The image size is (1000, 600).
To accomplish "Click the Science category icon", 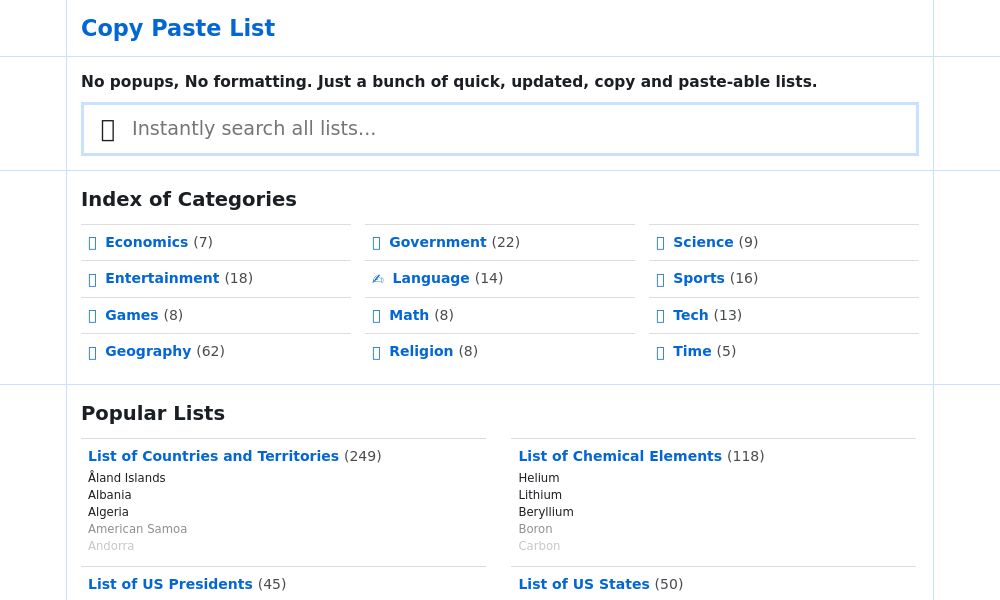I will click(661, 242).
